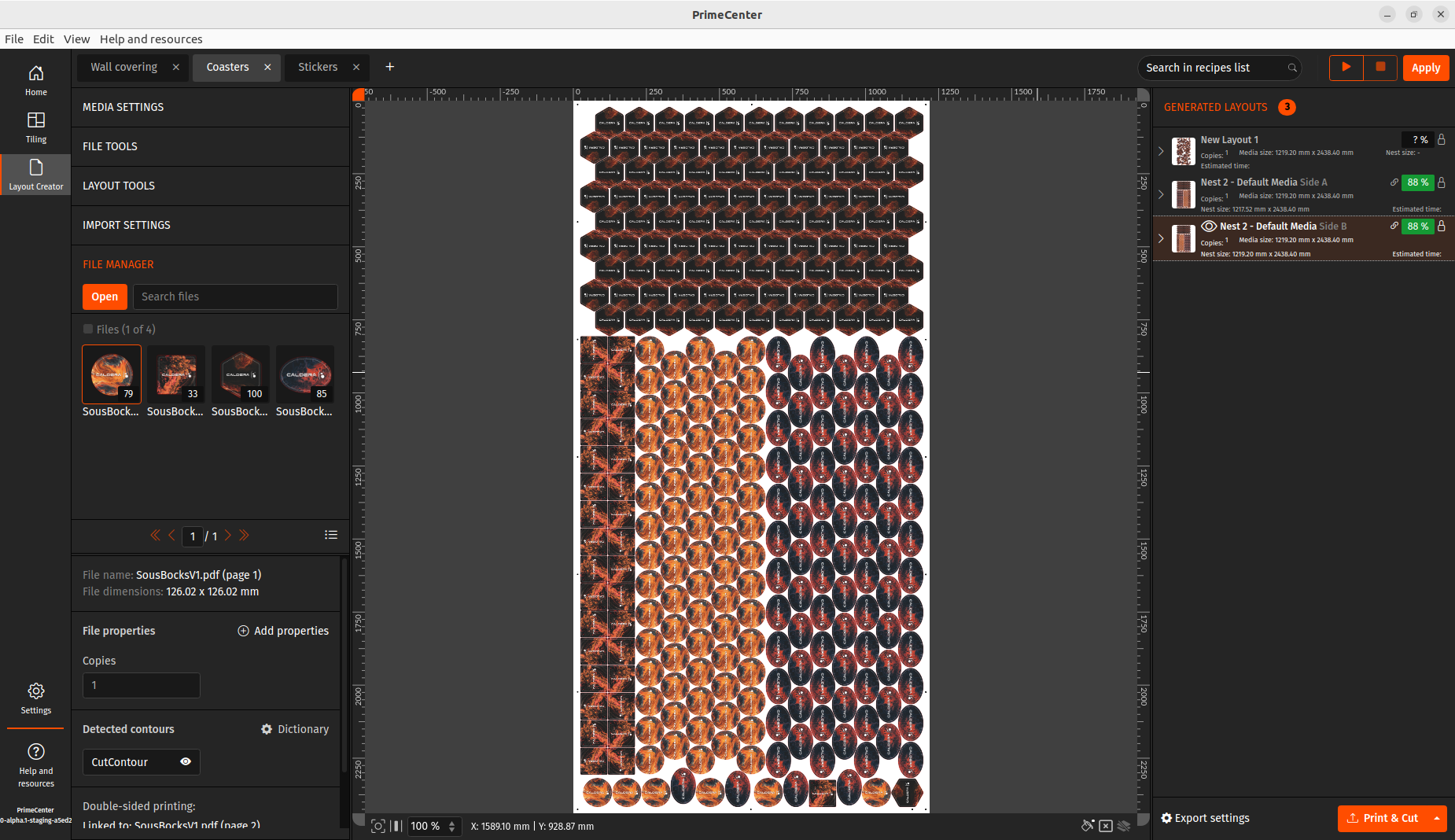Open the Print & Cut dropdown arrow
The height and width of the screenshot is (840, 1455).
[1437, 818]
